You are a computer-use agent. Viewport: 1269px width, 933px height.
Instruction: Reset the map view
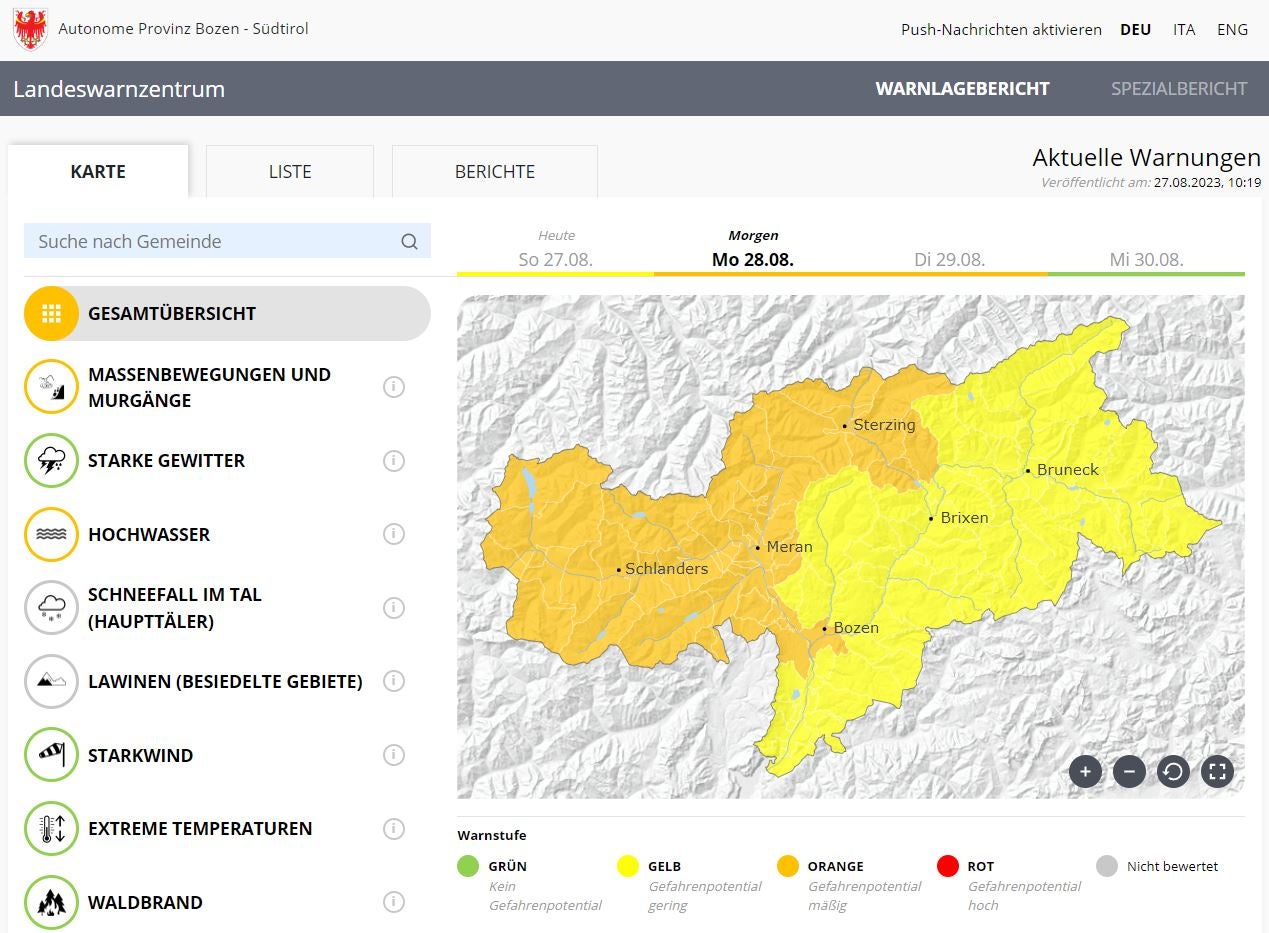pos(1173,771)
